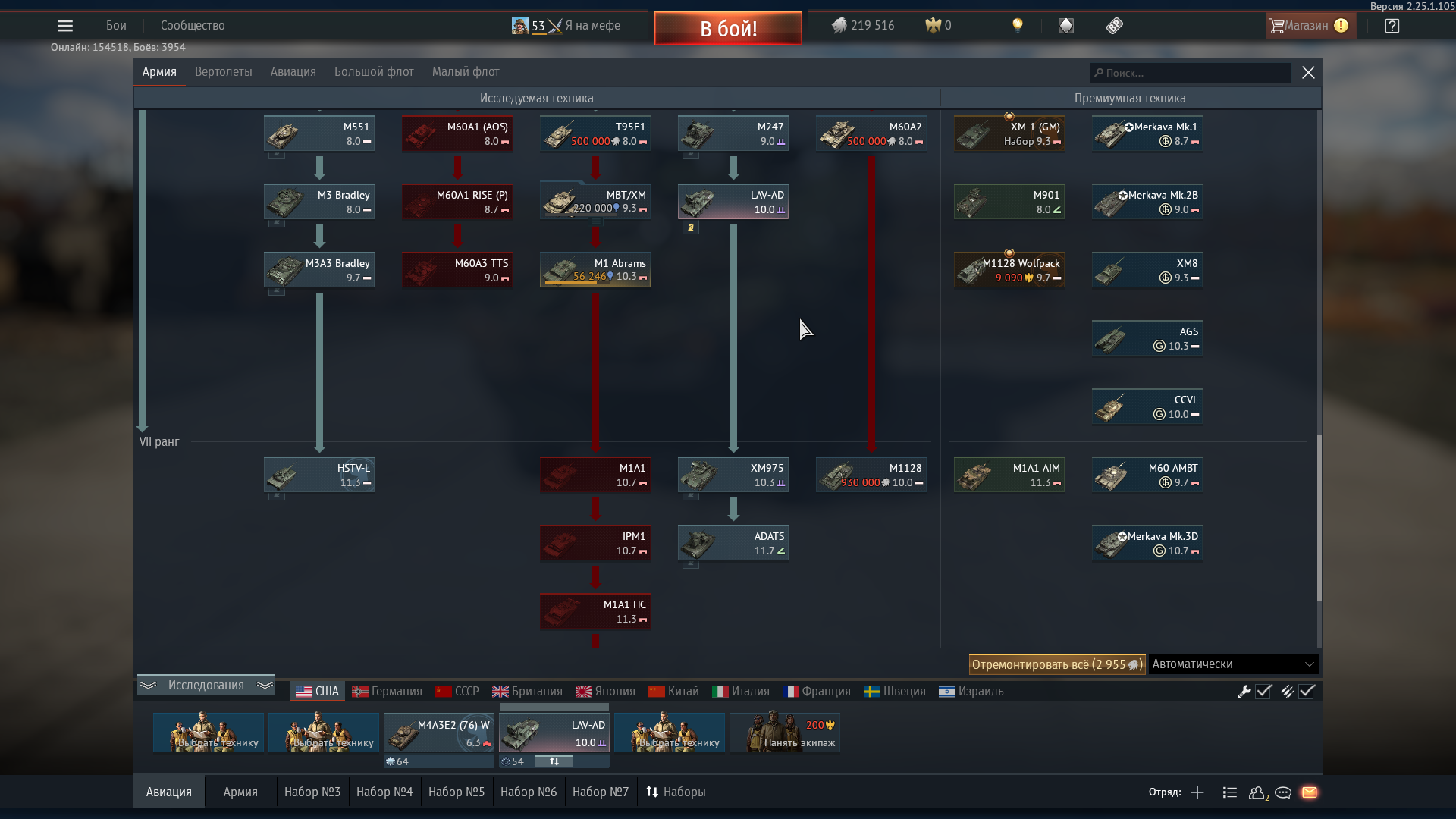Select the Швеция nation tab
The height and width of the screenshot is (819, 1456).
pyautogui.click(x=895, y=692)
